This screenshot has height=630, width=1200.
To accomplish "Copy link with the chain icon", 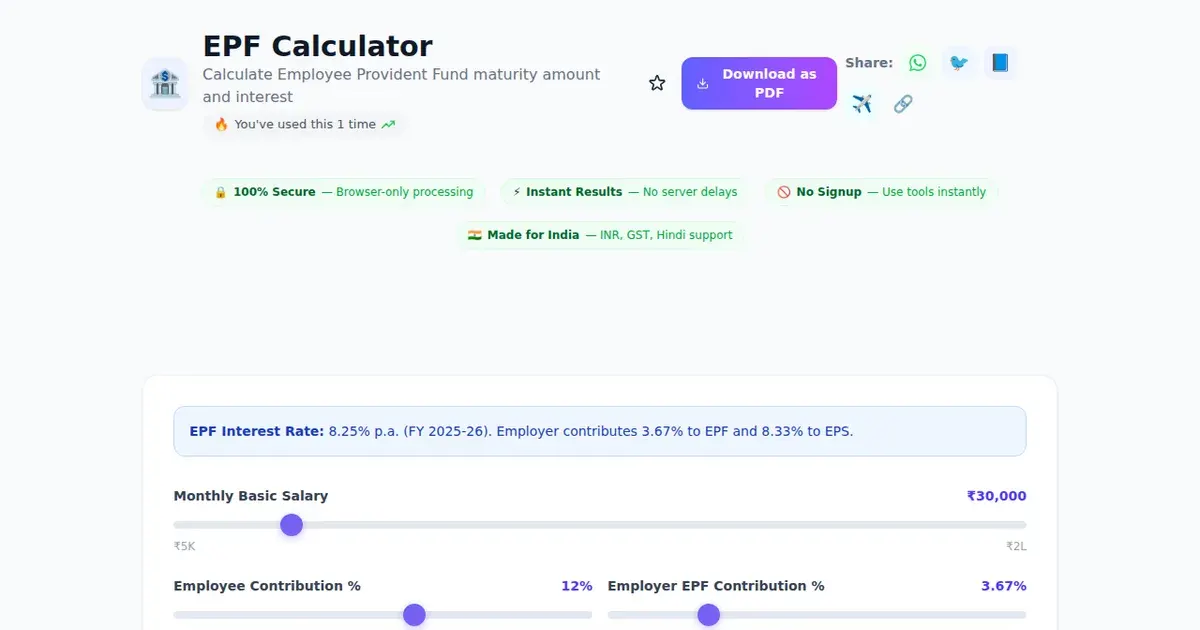I will [903, 104].
